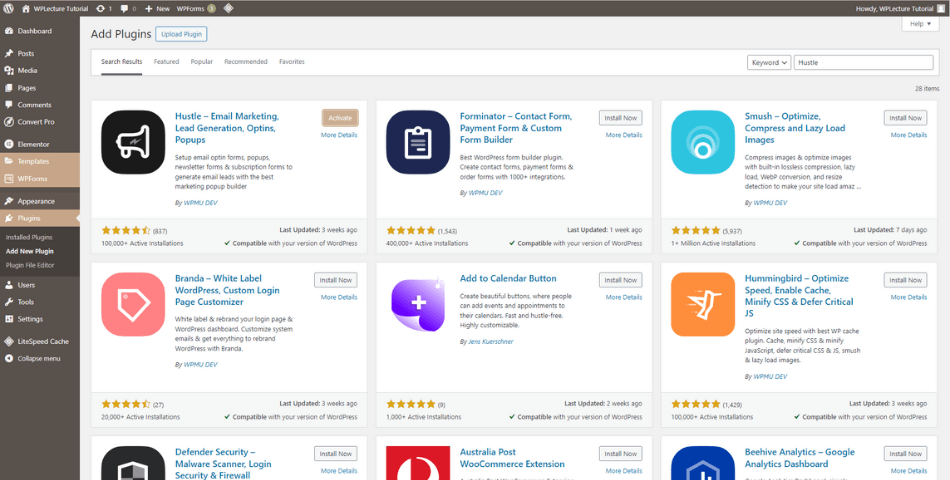Install the Defender Security plugin
This screenshot has height=480, width=950.
(x=336, y=453)
